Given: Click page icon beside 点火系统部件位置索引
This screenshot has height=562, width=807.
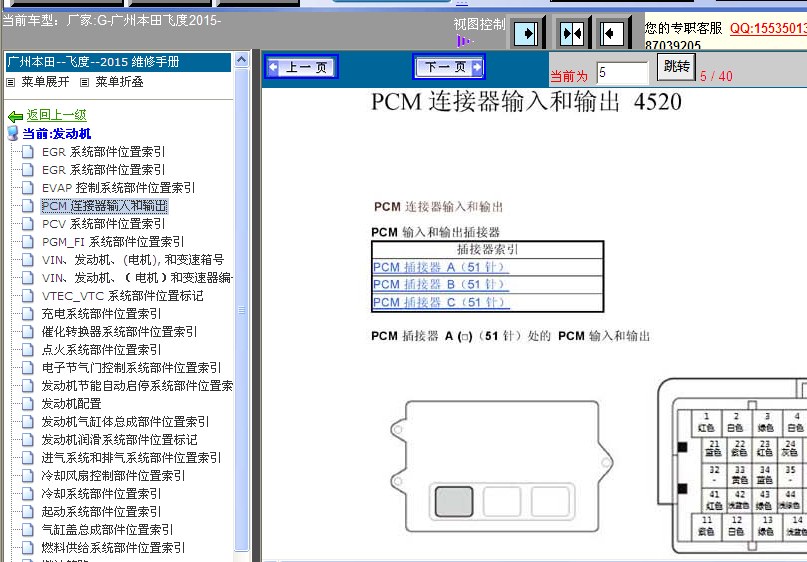Looking at the screenshot, I should point(28,350).
